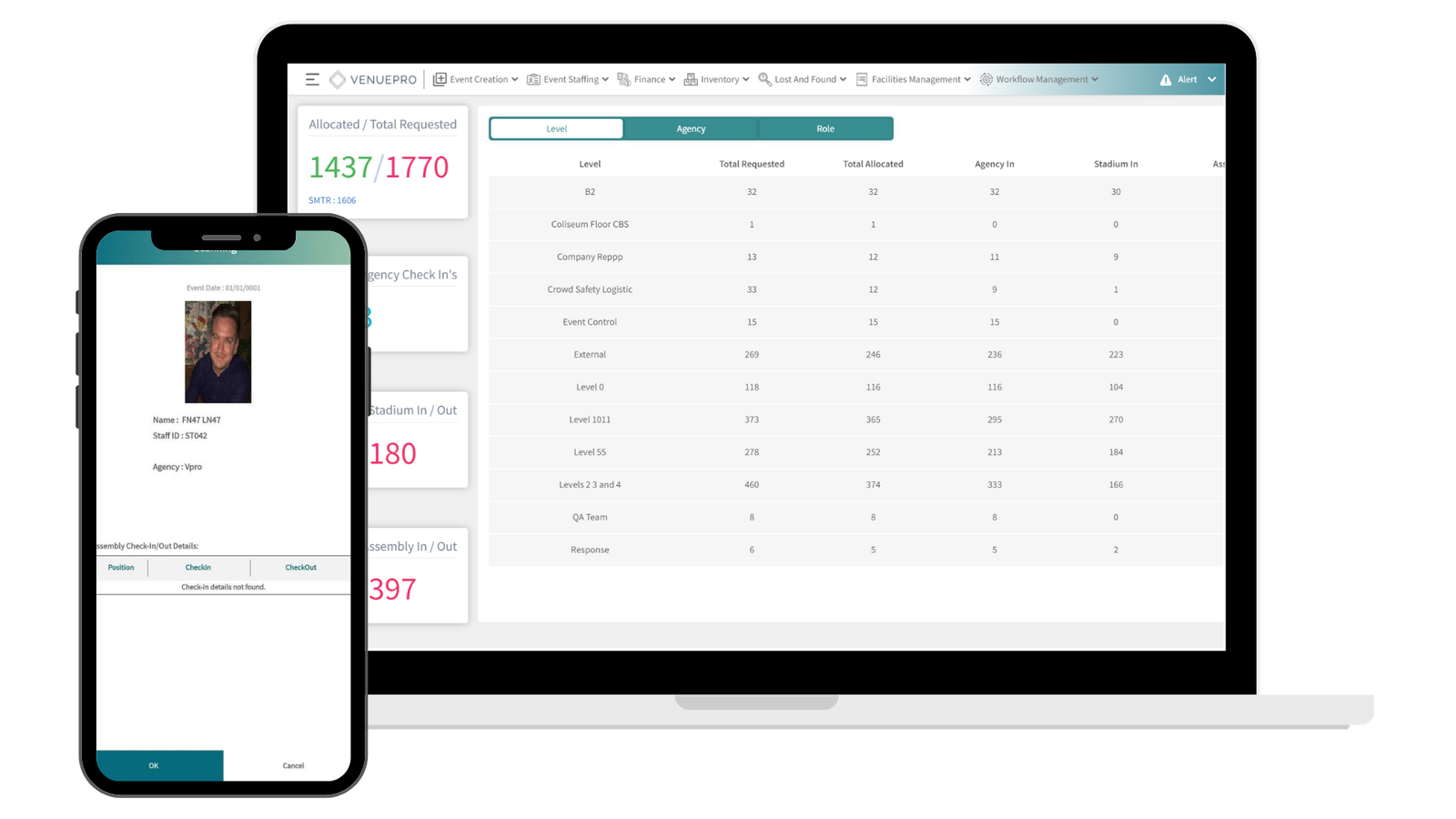1456x819 pixels.
Task: Click the Level 1011 table row
Action: (855, 420)
